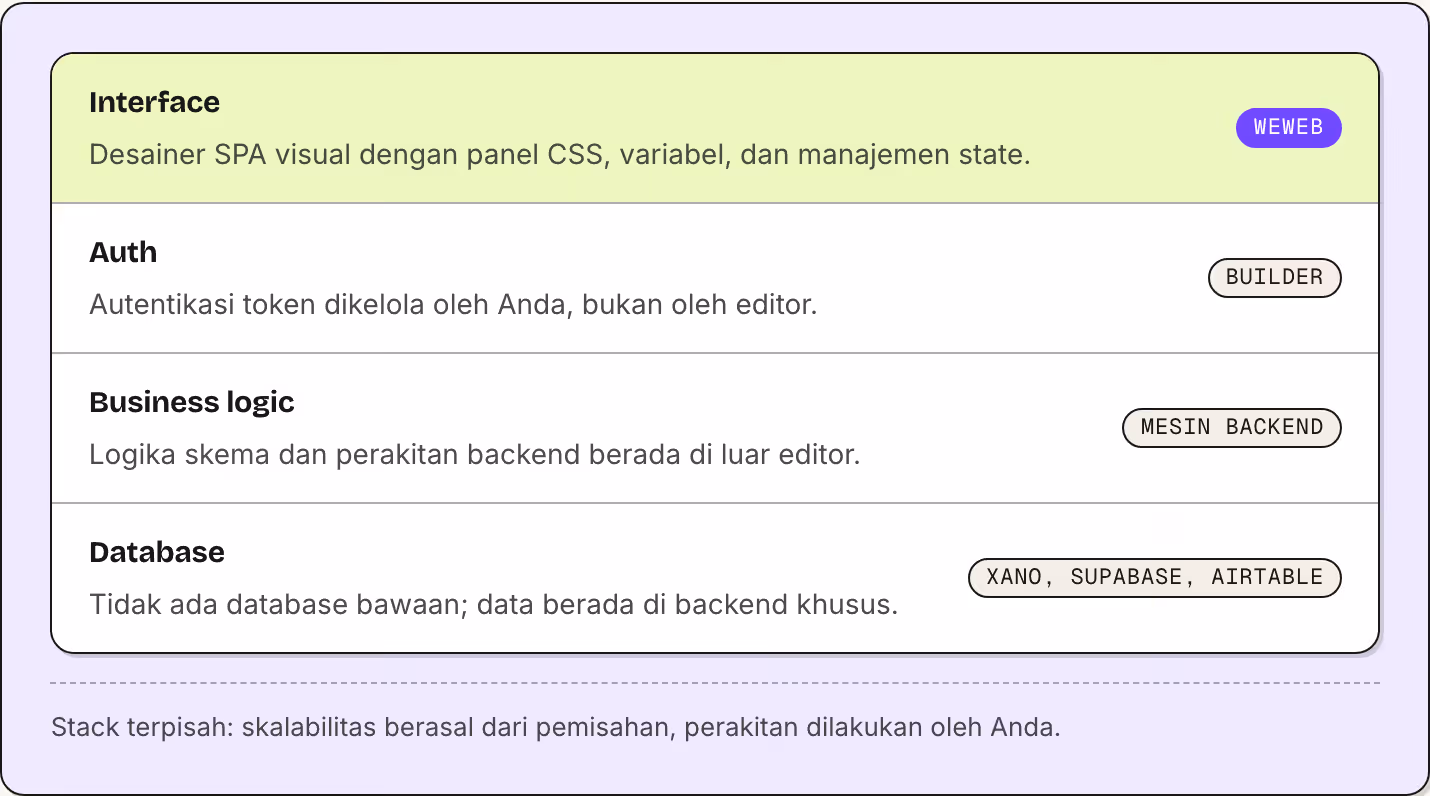The image size is (1430, 796).
Task: Select the MESIN BACKEND tag
Action: 1231,428
